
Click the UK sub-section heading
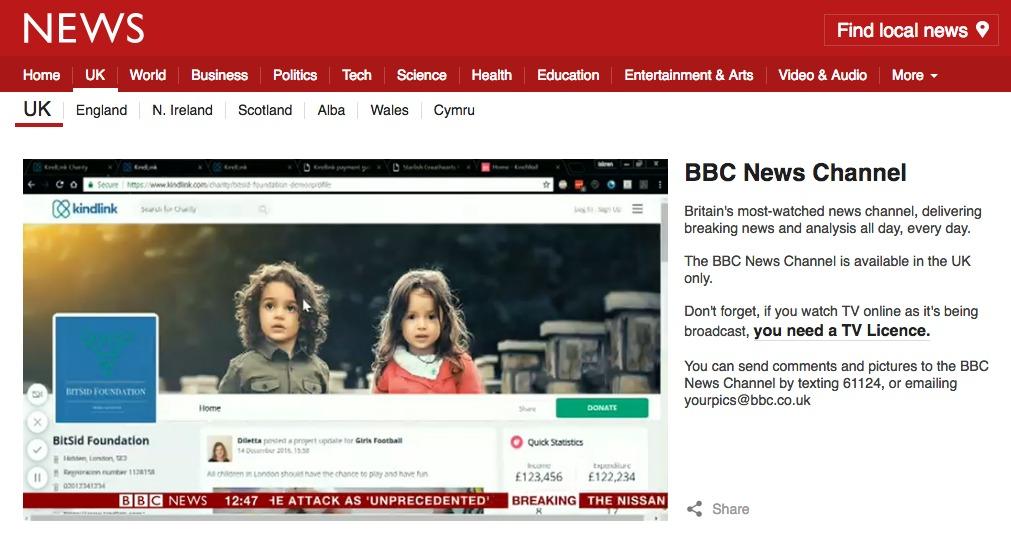(37, 110)
